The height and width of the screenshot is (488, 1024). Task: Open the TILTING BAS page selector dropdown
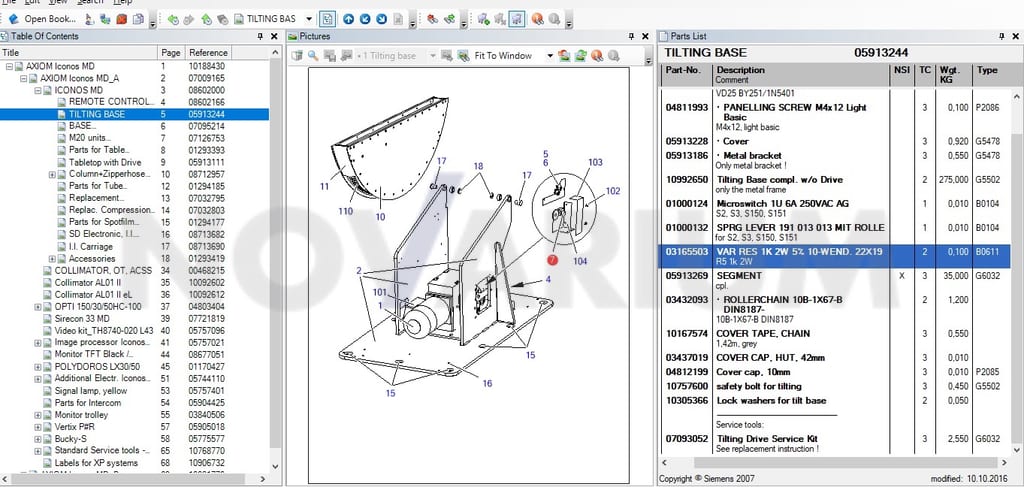pyautogui.click(x=309, y=19)
